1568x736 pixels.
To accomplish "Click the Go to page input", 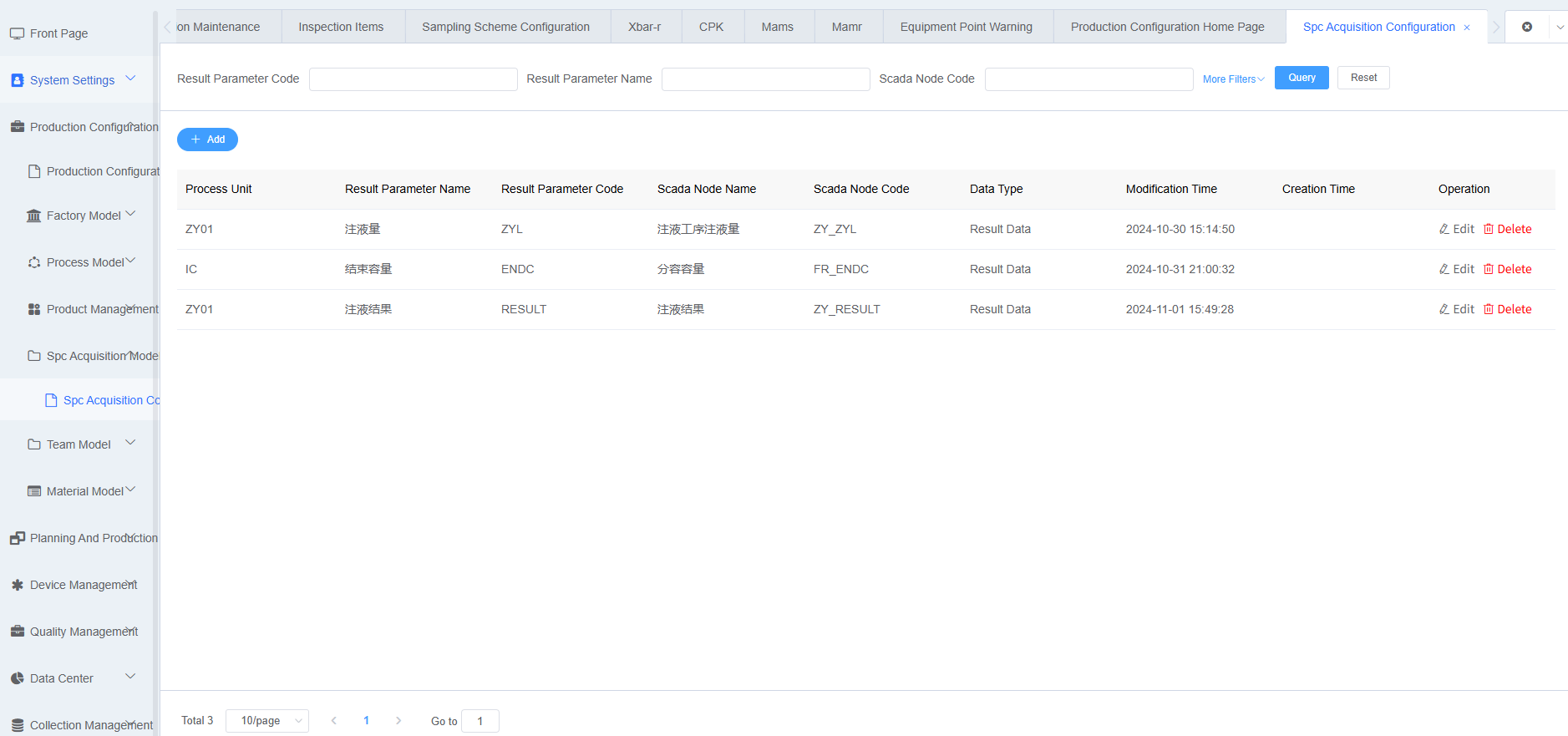I will click(x=480, y=721).
